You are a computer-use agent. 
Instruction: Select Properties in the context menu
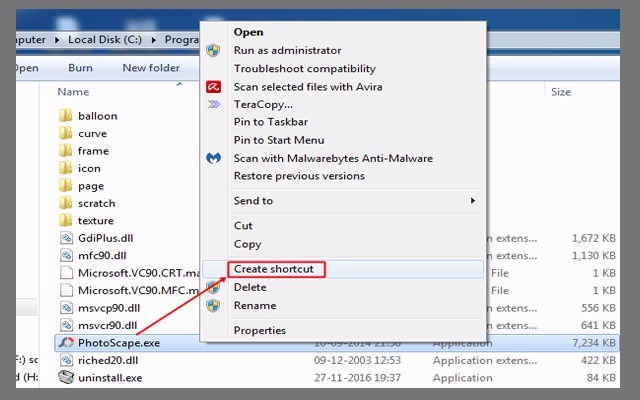coord(259,330)
